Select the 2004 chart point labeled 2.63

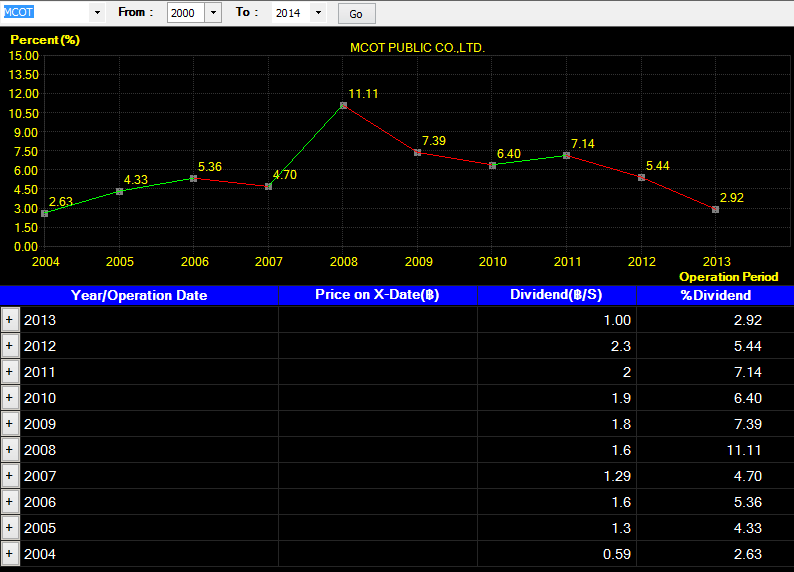[45, 213]
